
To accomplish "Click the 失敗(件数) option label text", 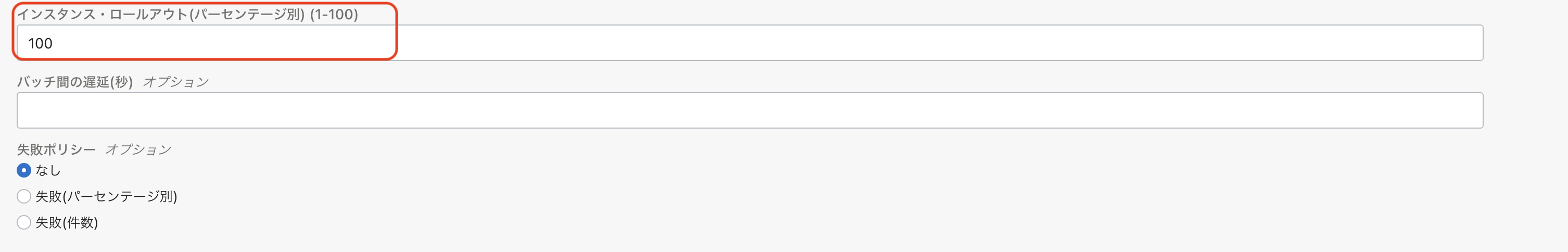I will pyautogui.click(x=67, y=222).
